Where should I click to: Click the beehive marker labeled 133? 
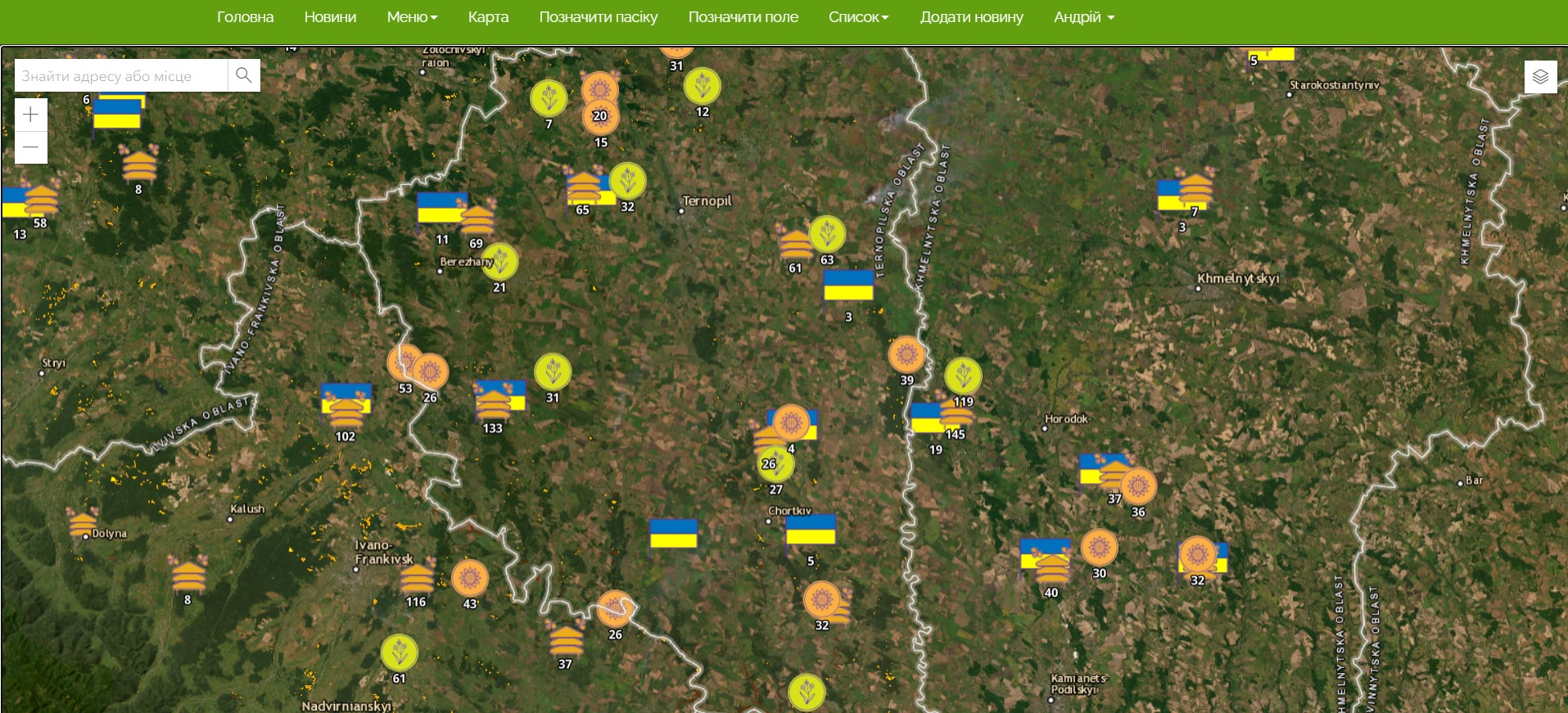(x=493, y=404)
